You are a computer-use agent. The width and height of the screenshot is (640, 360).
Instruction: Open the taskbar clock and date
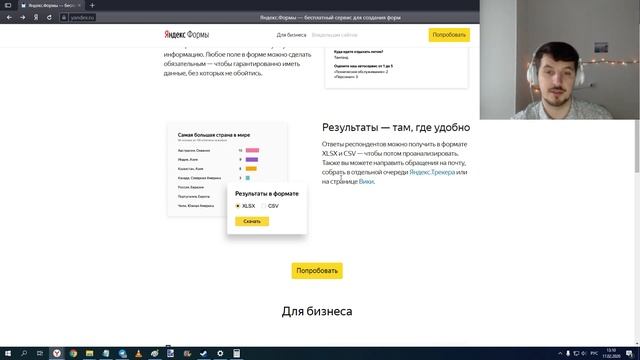pos(611,353)
